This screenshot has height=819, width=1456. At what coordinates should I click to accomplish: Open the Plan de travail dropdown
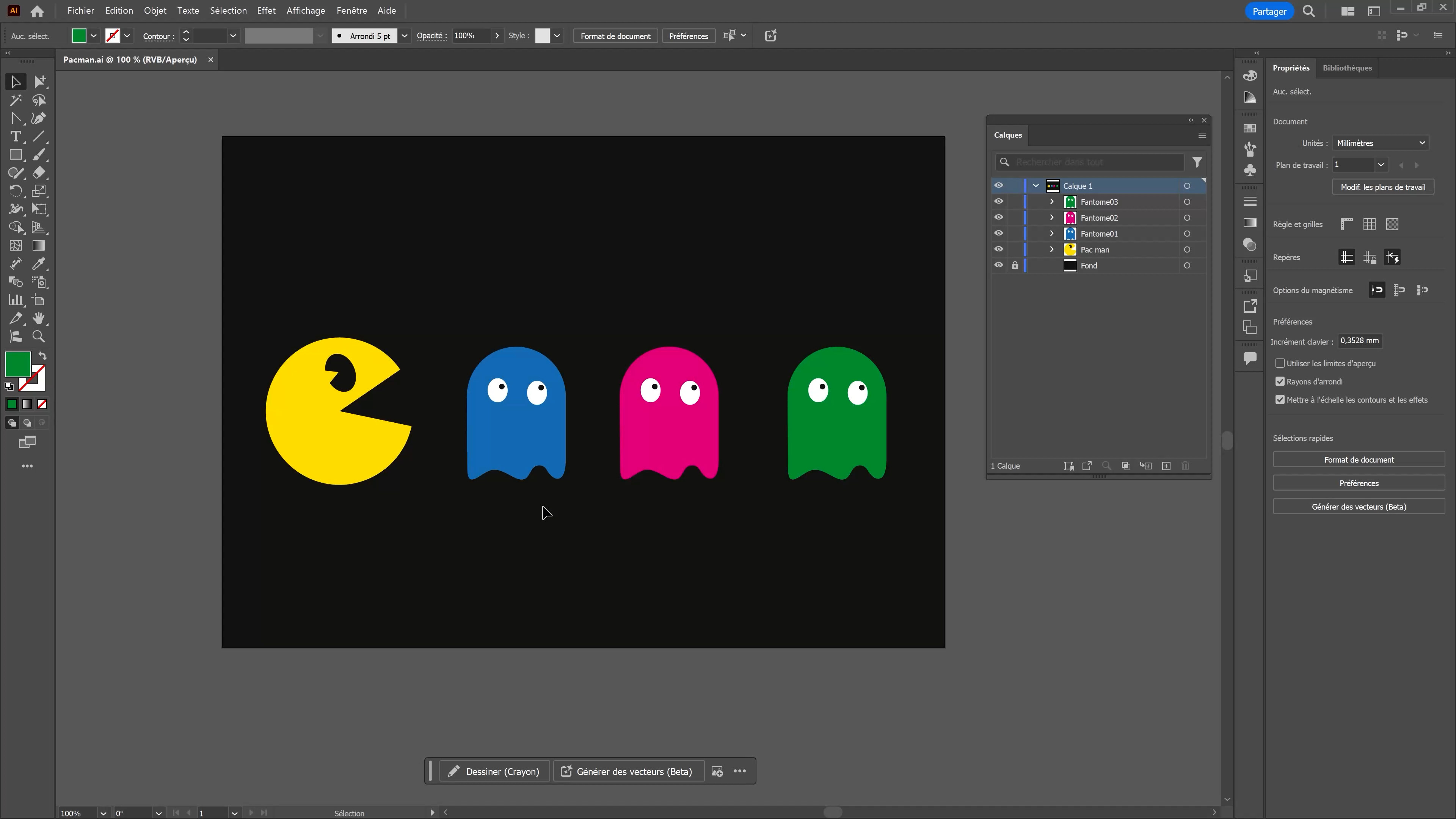click(1380, 165)
